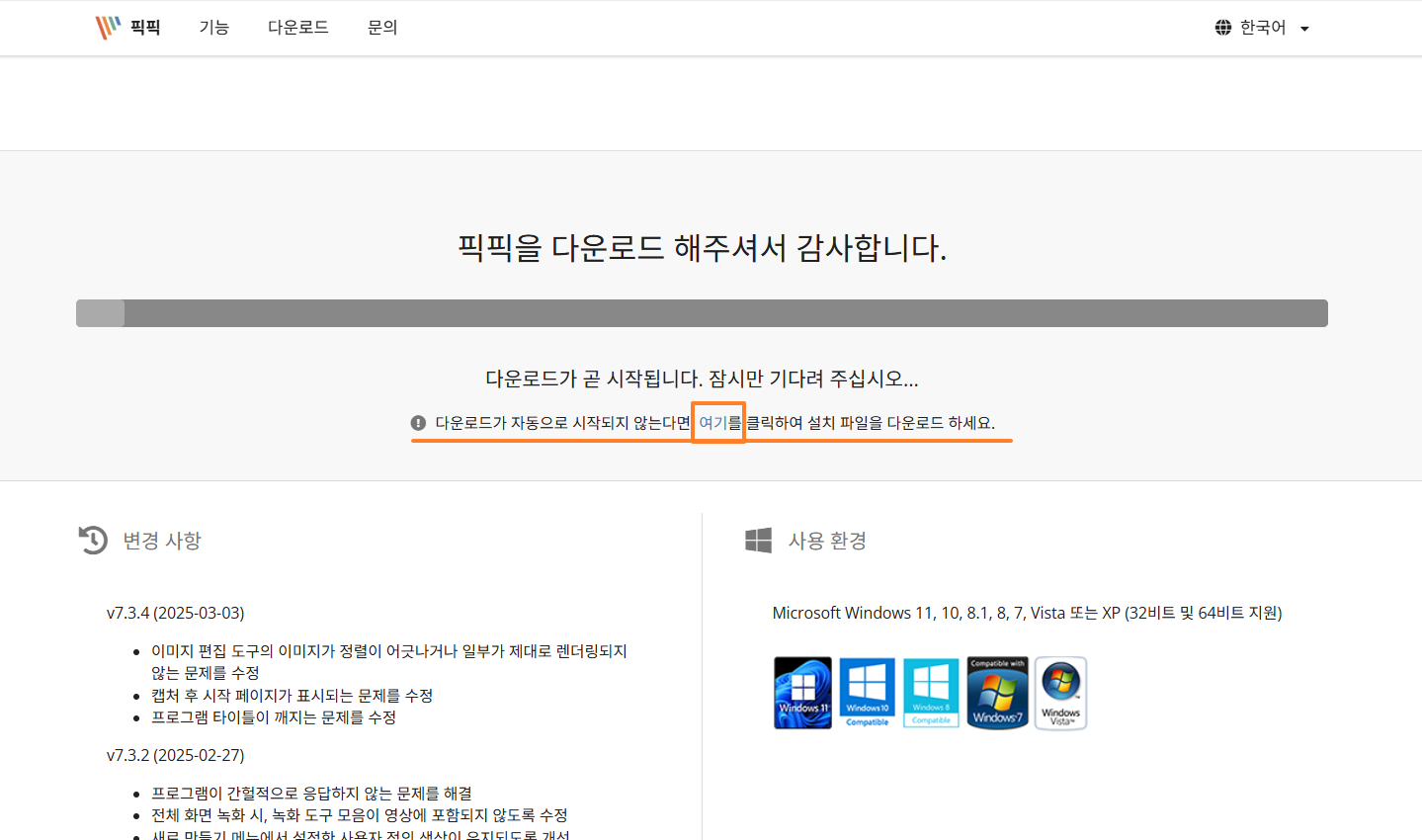Click the 픽픽을 다운로드 해주셔서 감사합니다 headline

(x=702, y=247)
